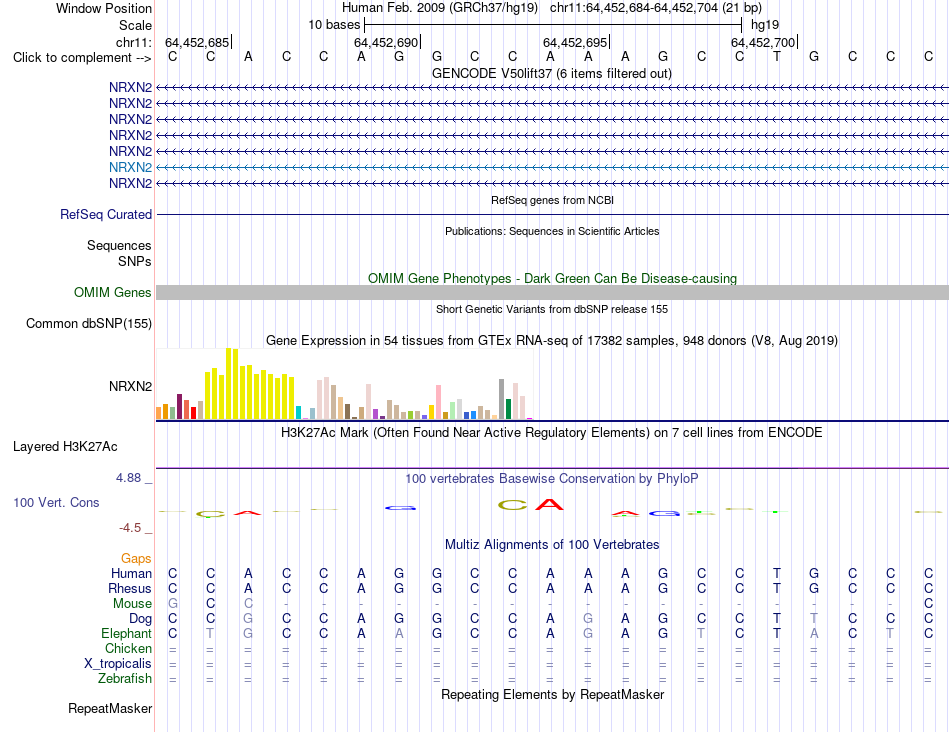The height and width of the screenshot is (732, 950).
Task: Click the 'Chicken' species label
Action: pos(128,648)
